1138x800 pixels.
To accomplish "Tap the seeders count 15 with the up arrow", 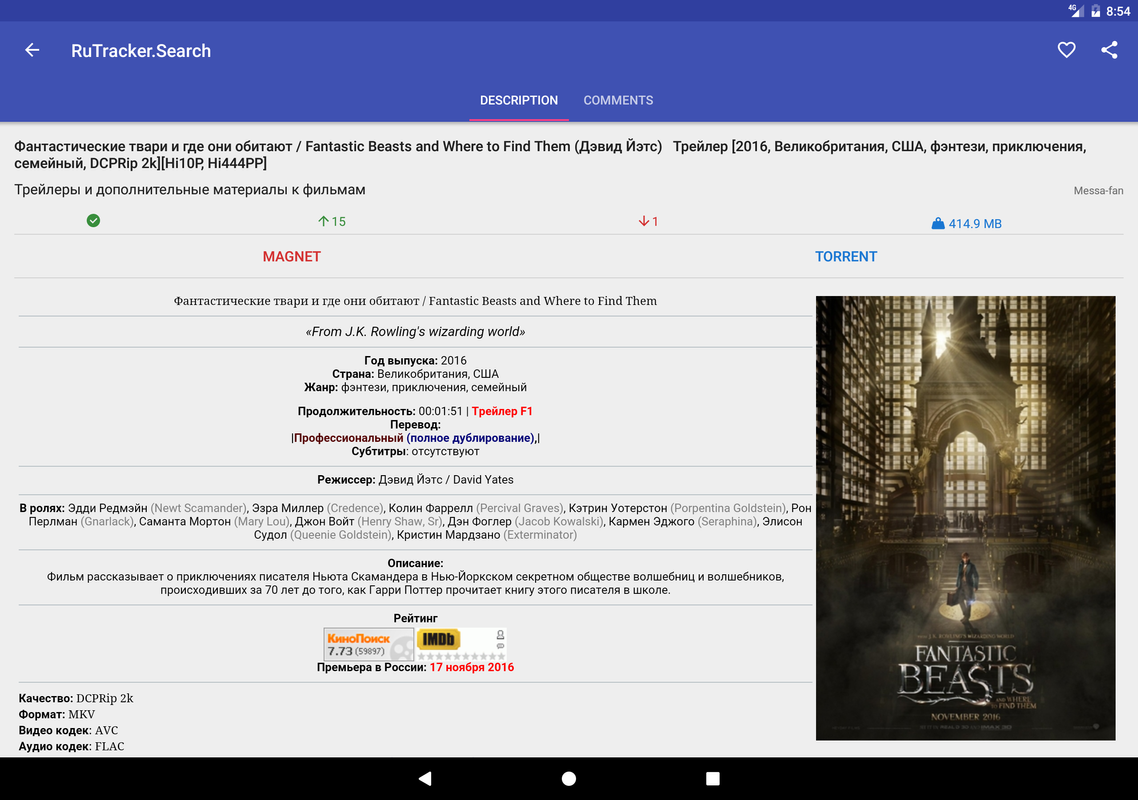I will click(x=332, y=221).
